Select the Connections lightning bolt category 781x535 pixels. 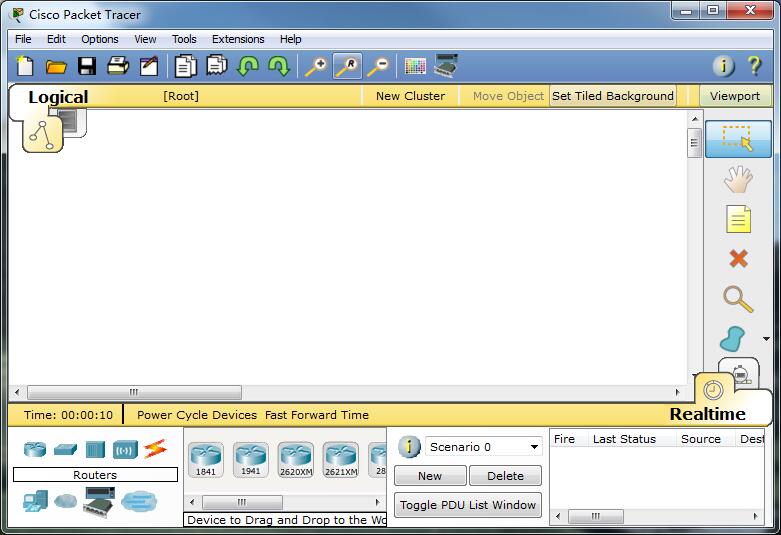[x=154, y=449]
